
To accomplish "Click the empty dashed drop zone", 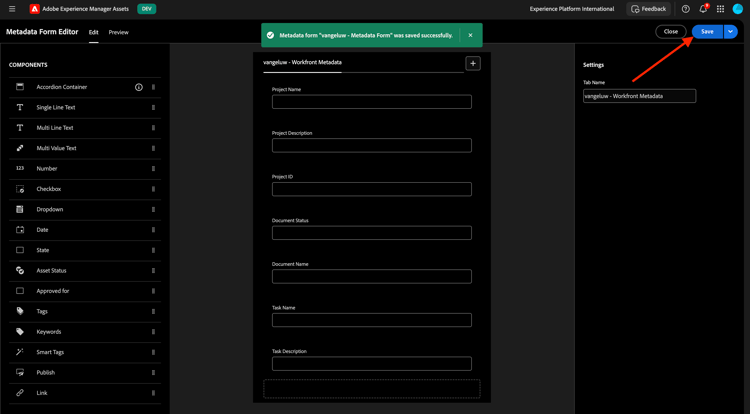I will click(x=372, y=389).
